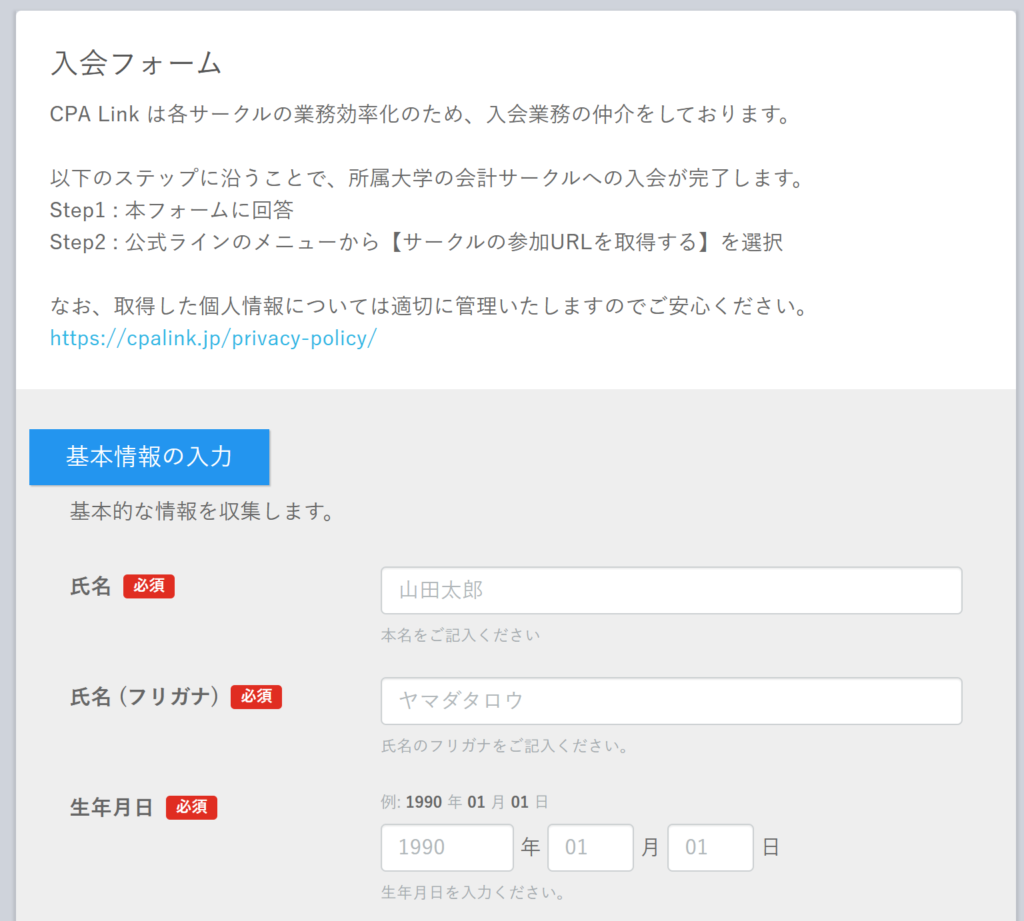Open the cpalink.jp privacy policy link

[x=213, y=338]
